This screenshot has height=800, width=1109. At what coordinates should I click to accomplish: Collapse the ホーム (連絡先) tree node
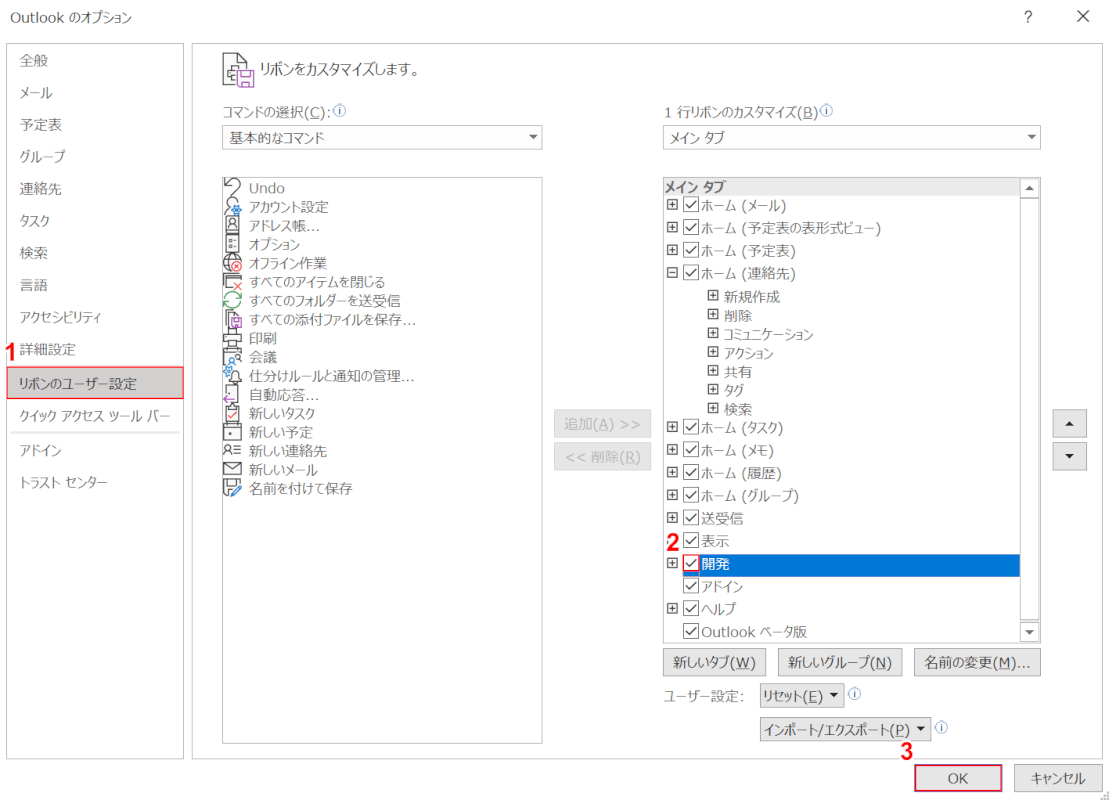coord(672,272)
